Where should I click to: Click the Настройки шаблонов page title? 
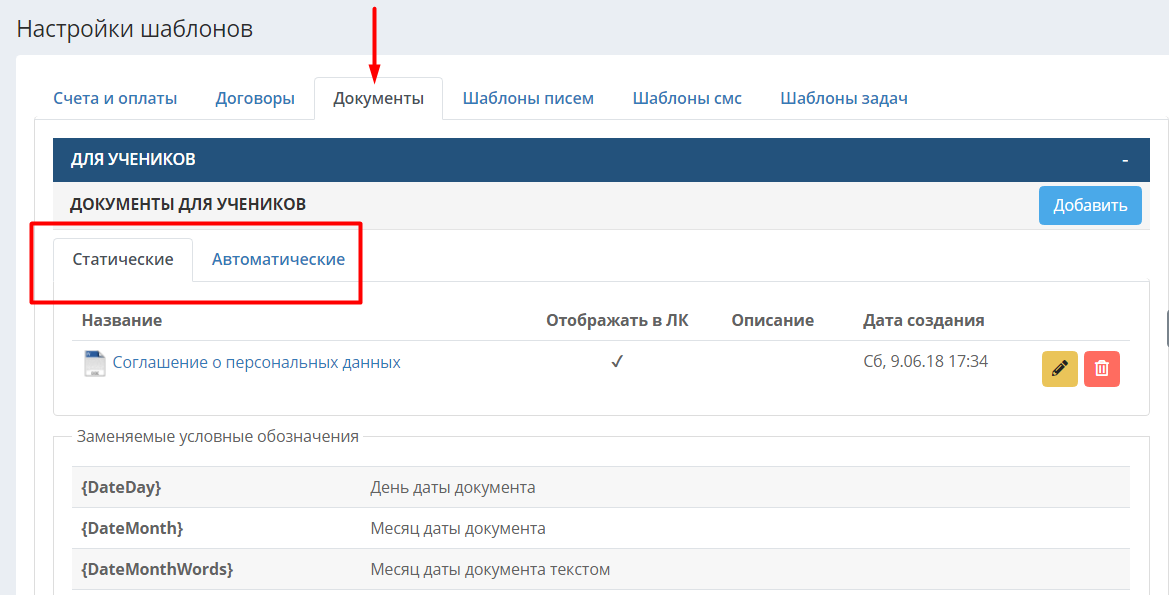pyautogui.click(x=135, y=29)
